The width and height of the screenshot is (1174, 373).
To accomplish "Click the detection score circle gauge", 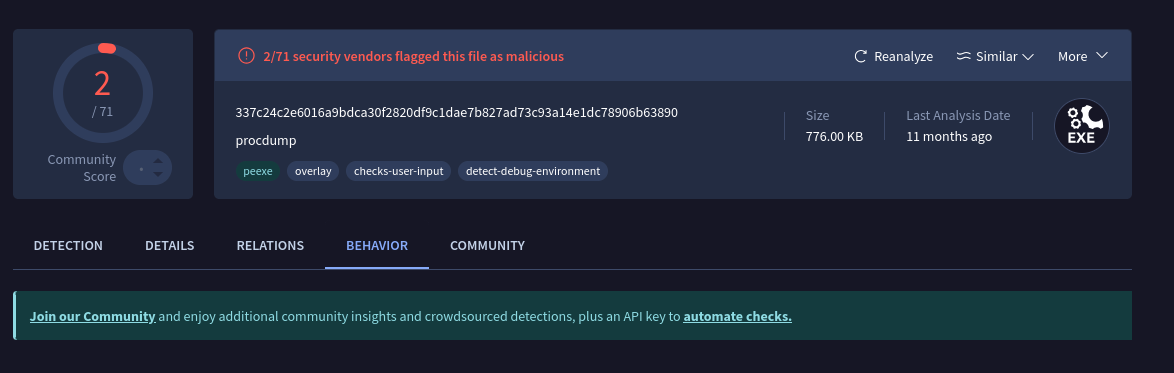I will click(103, 93).
